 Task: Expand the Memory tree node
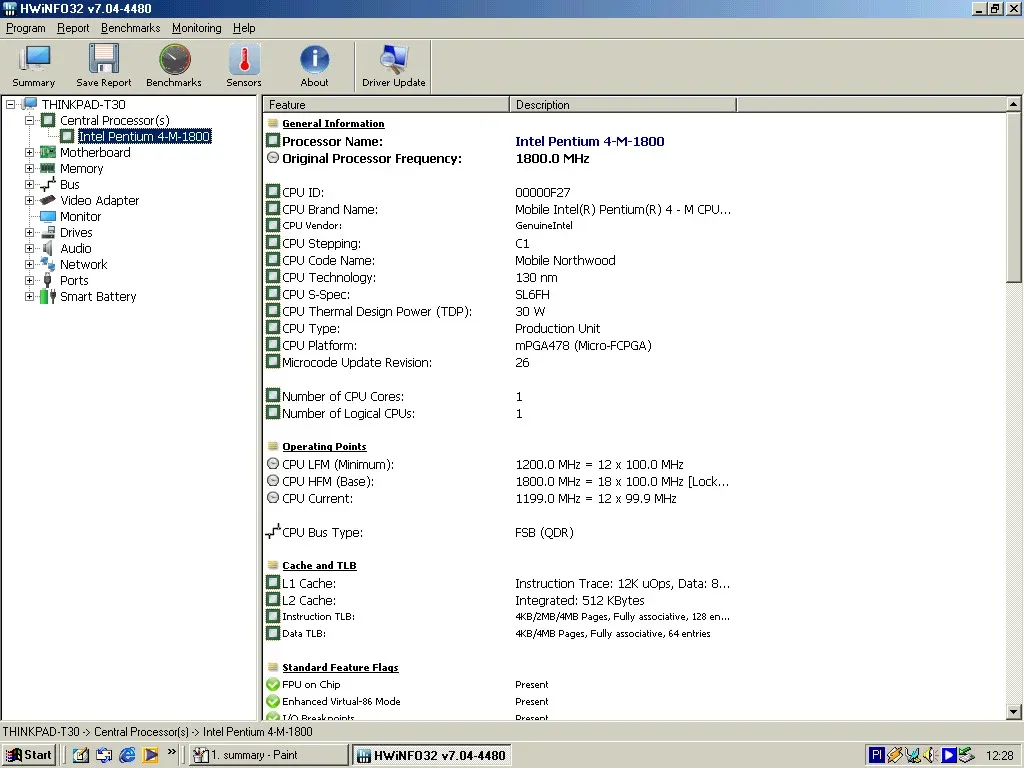click(29, 168)
